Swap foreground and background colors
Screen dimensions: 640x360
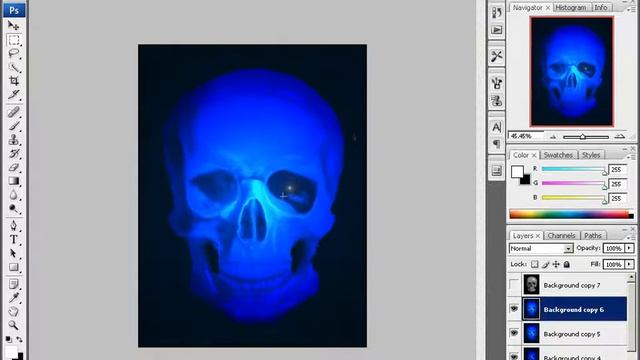pyautogui.click(x=19, y=340)
